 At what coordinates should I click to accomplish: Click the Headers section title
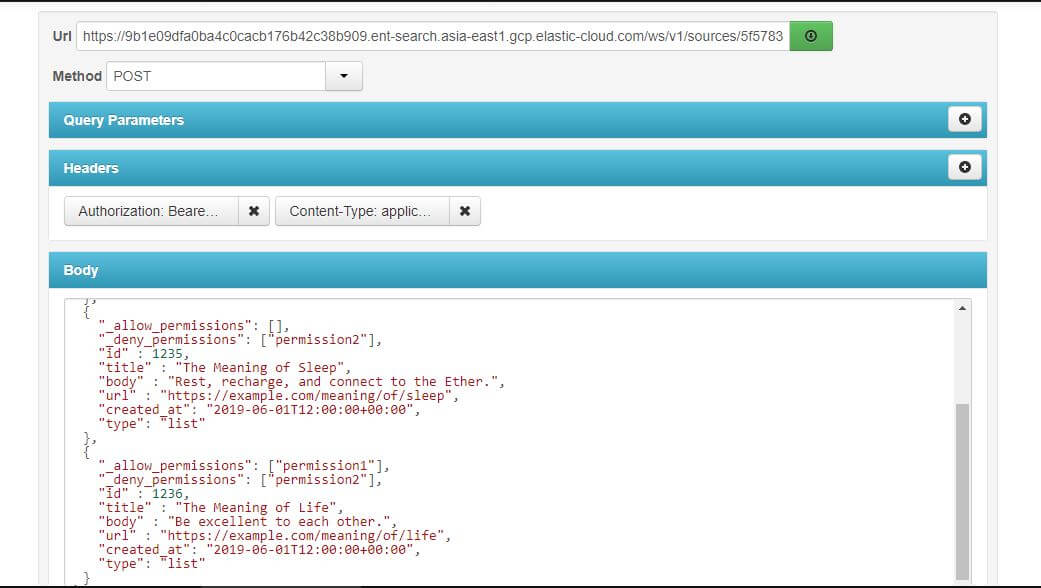[x=91, y=168]
